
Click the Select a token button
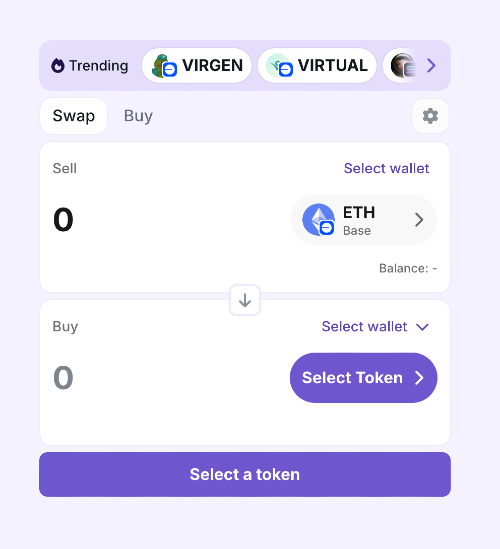point(245,474)
